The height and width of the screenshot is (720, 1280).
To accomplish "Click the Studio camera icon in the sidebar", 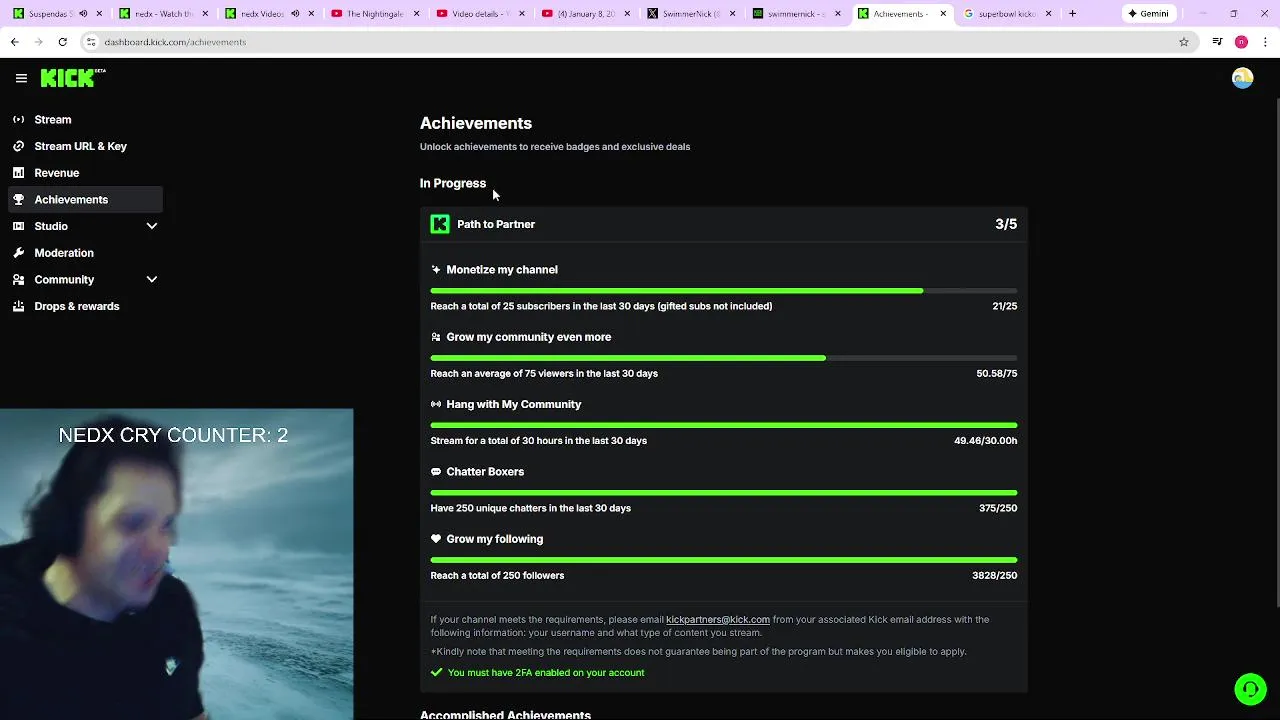I will [18, 226].
